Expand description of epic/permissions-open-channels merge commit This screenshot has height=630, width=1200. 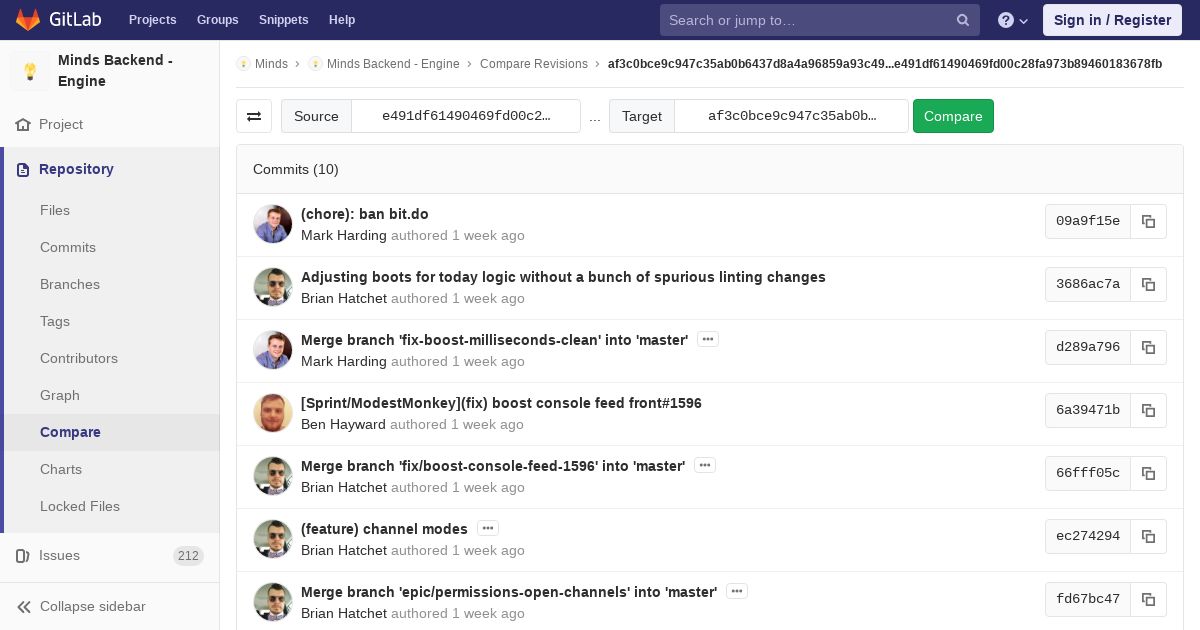point(737,592)
